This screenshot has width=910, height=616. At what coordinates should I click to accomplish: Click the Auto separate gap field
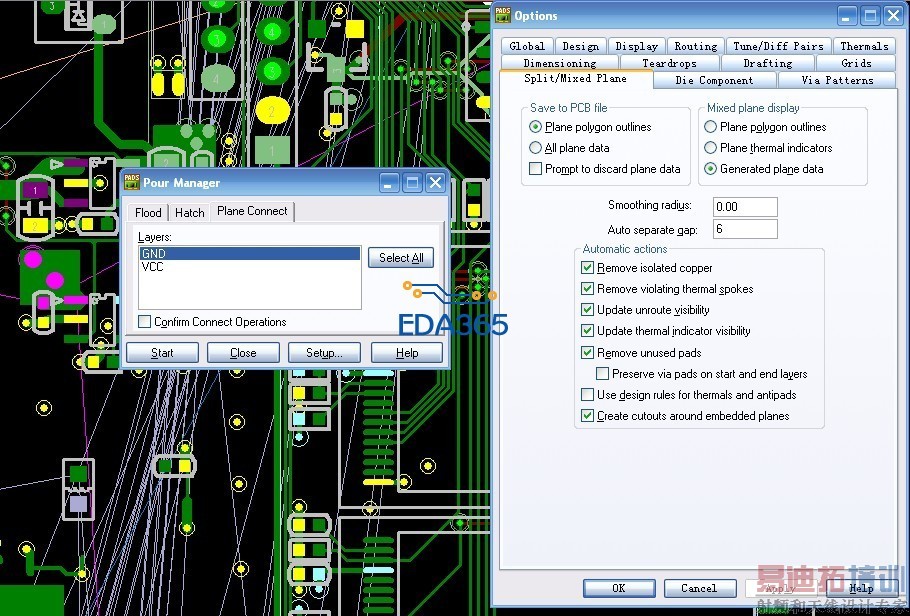click(x=744, y=229)
